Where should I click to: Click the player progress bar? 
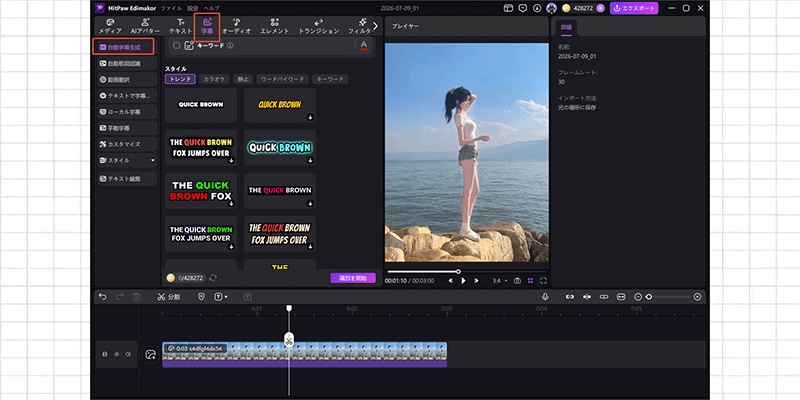(x=466, y=271)
